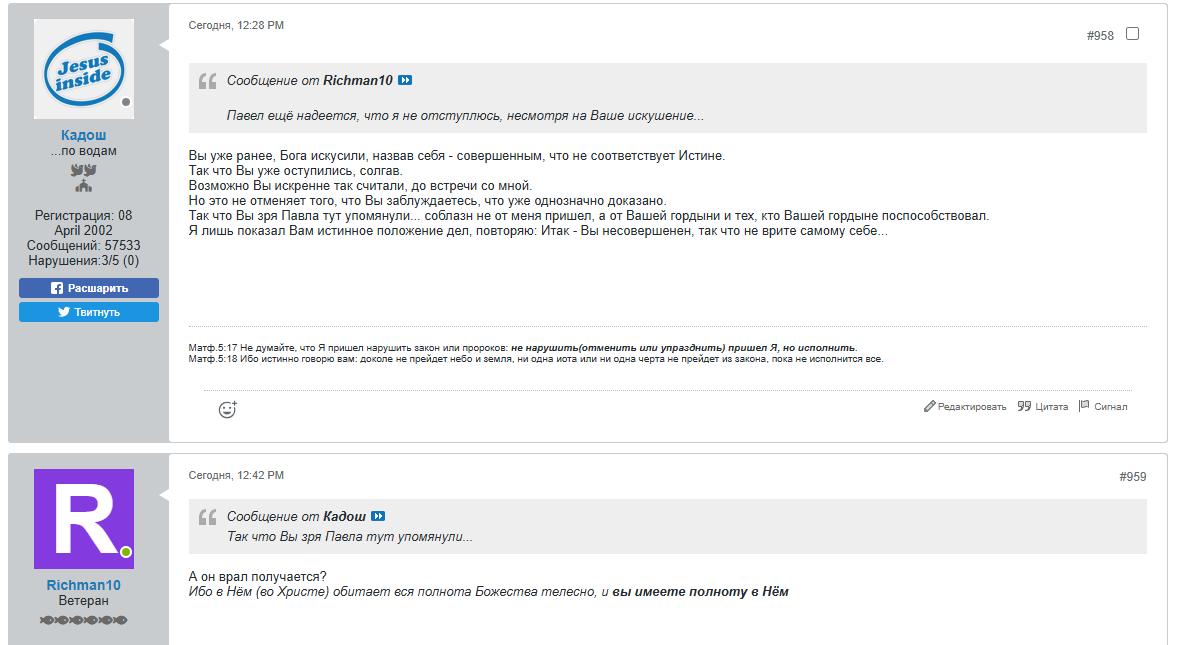Quote post #958 using Цитата
Viewport: 1185px width, 645px height.
pos(1043,407)
